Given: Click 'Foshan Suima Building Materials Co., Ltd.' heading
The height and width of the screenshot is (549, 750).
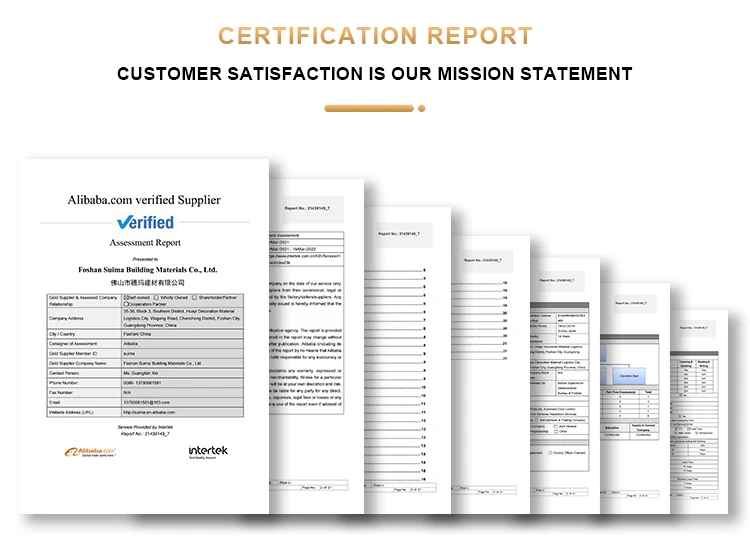Looking at the screenshot, I should pyautogui.click(x=148, y=270).
